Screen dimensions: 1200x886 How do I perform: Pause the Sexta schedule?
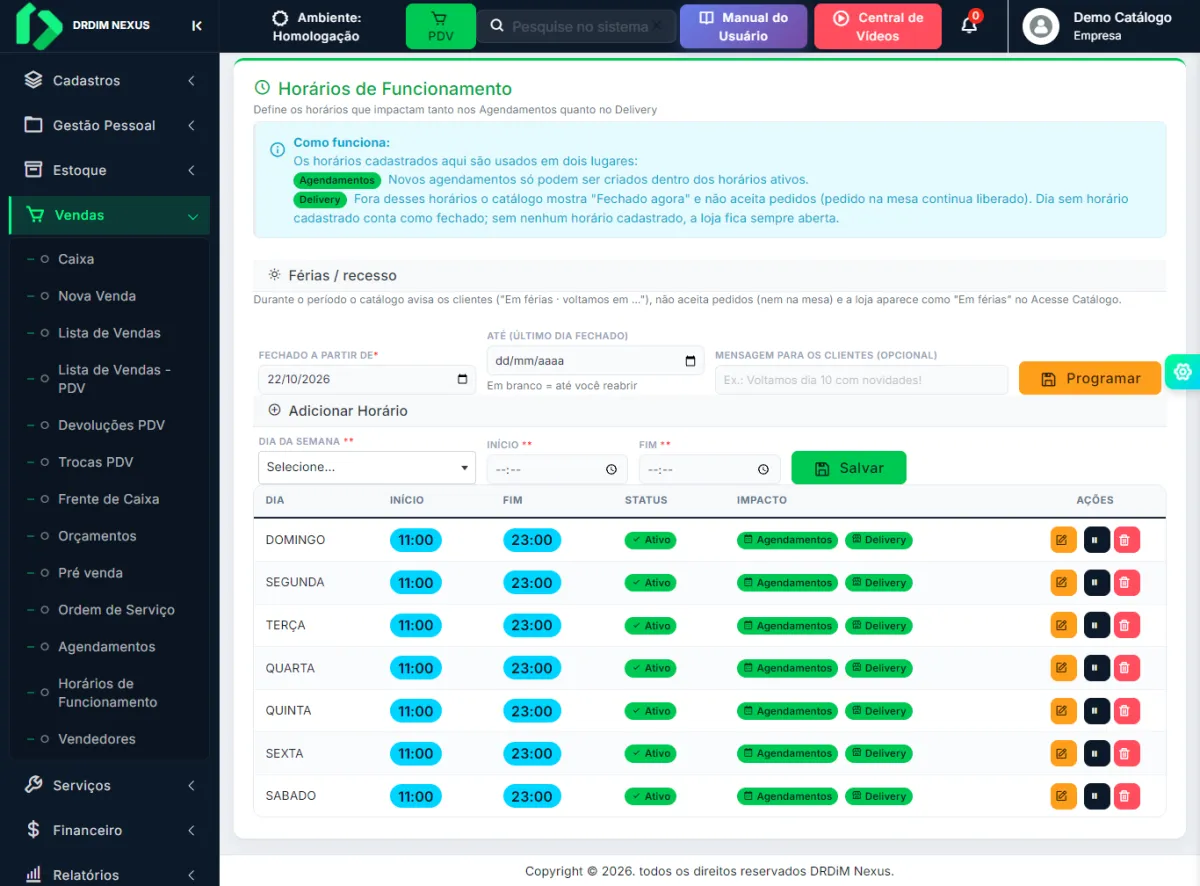pyautogui.click(x=1096, y=754)
